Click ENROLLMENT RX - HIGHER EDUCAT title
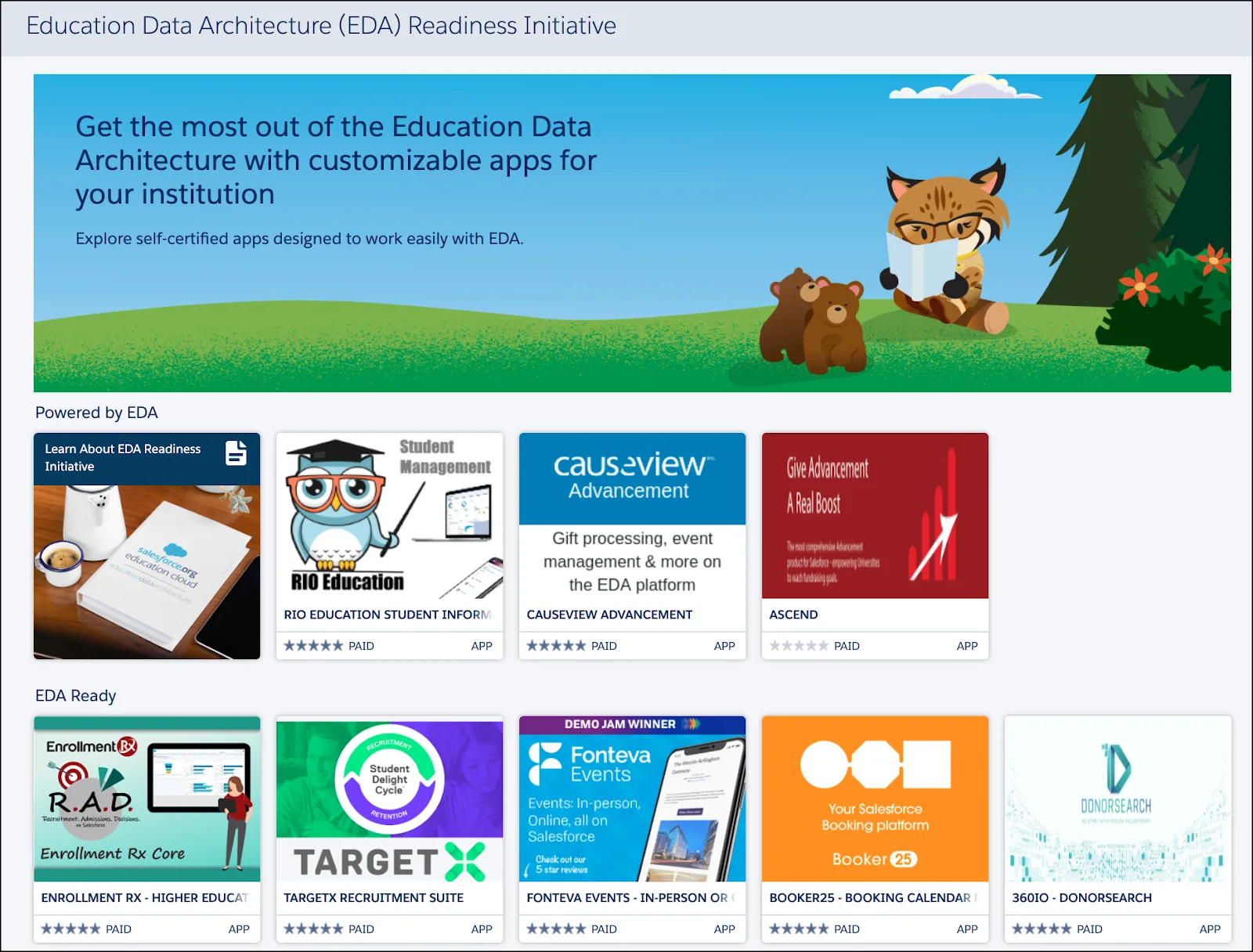 [x=145, y=898]
